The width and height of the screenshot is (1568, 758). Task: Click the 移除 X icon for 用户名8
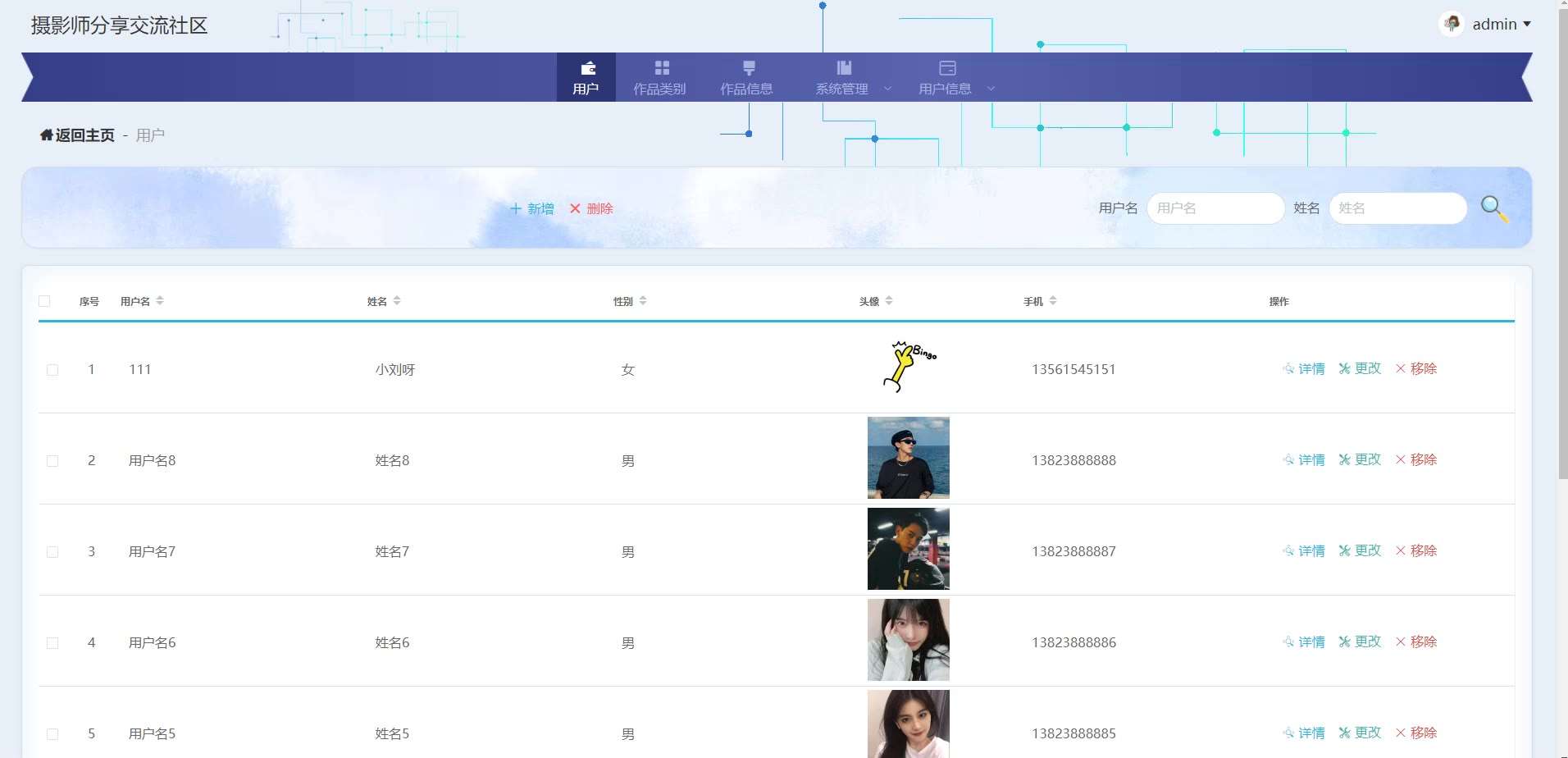click(1401, 459)
